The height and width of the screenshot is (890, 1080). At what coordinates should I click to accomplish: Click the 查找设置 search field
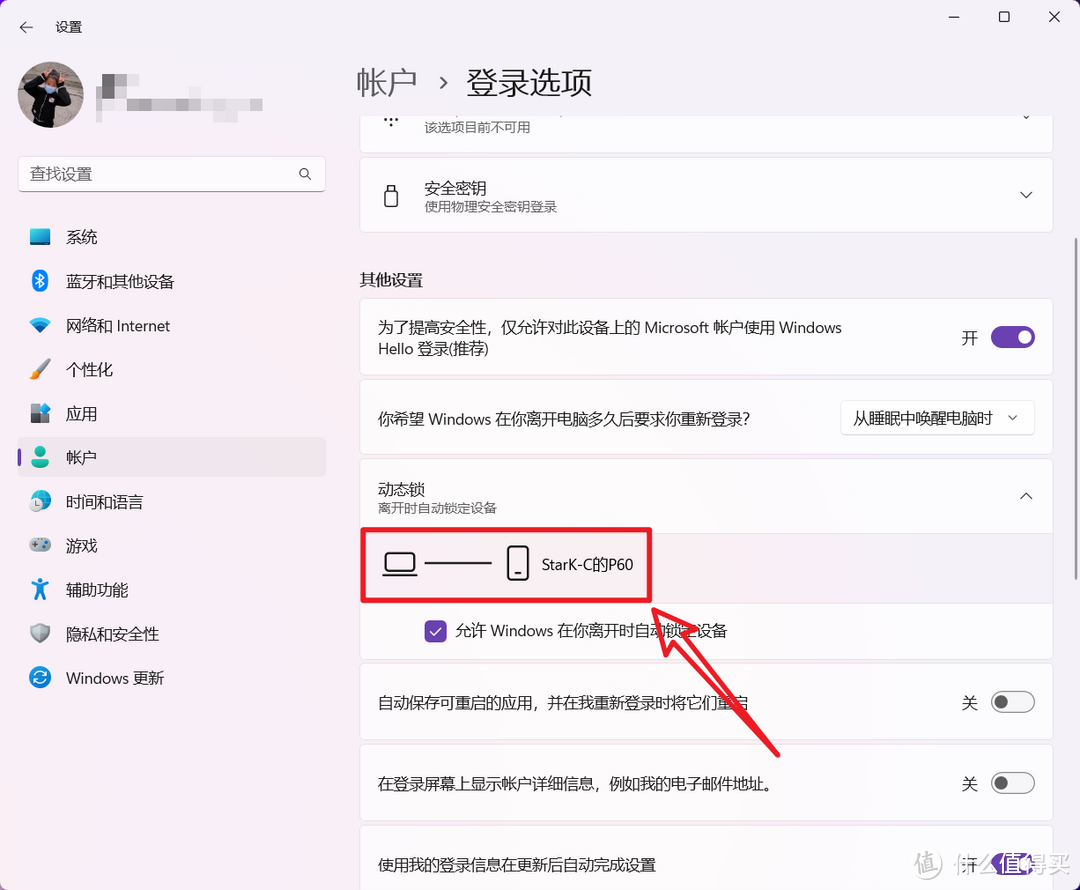tap(171, 174)
